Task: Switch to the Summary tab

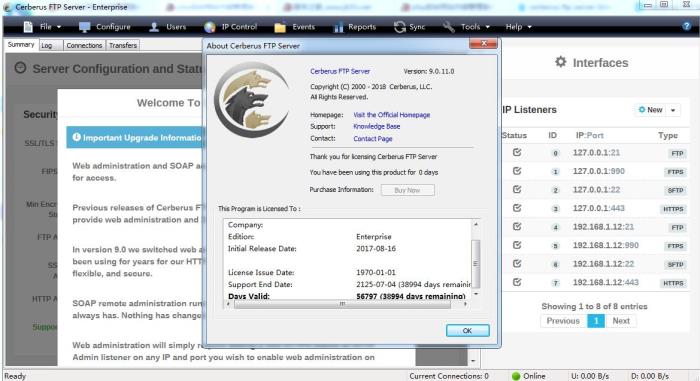Action: [21, 45]
